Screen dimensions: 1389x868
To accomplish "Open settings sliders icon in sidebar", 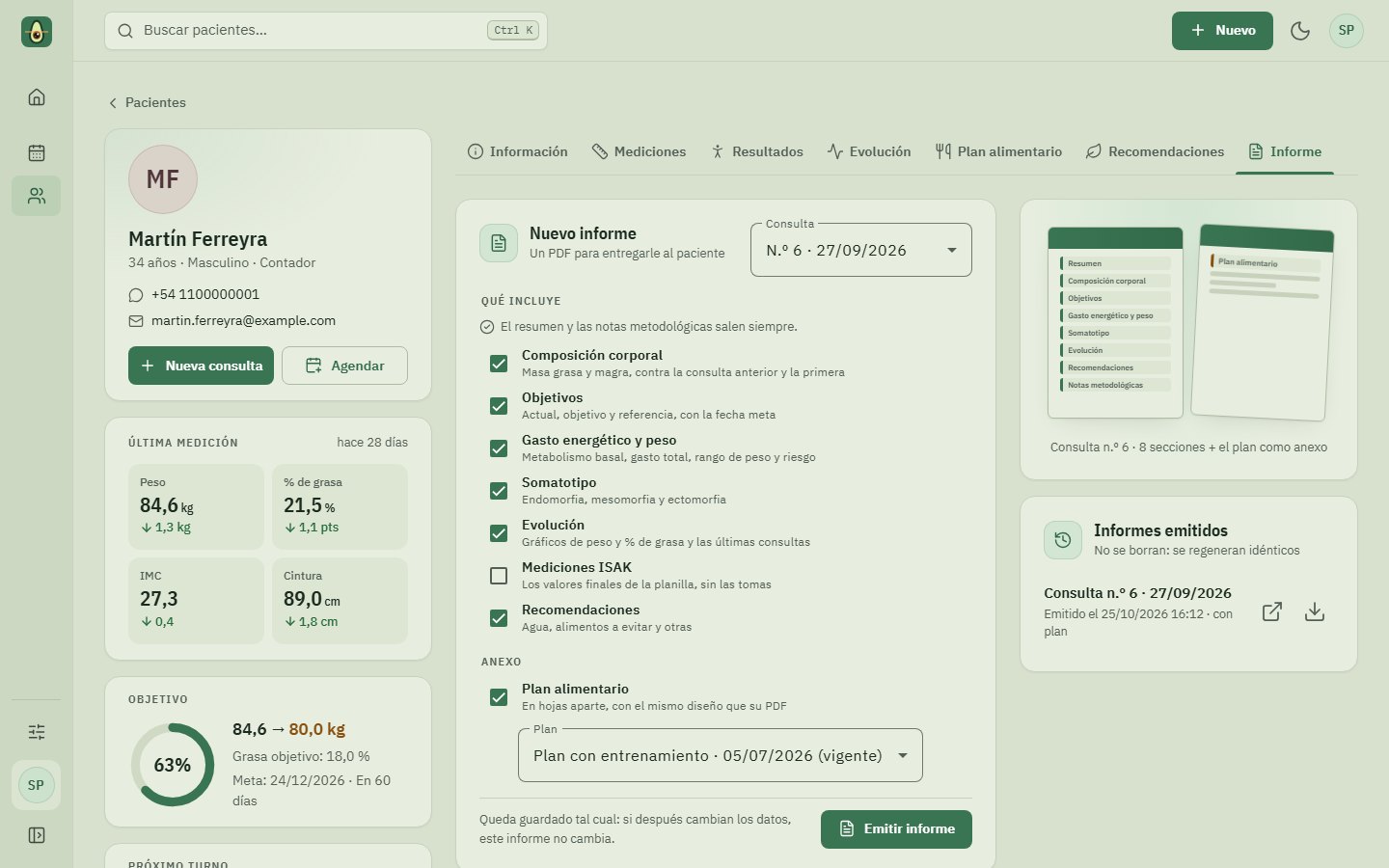I will 37,732.
